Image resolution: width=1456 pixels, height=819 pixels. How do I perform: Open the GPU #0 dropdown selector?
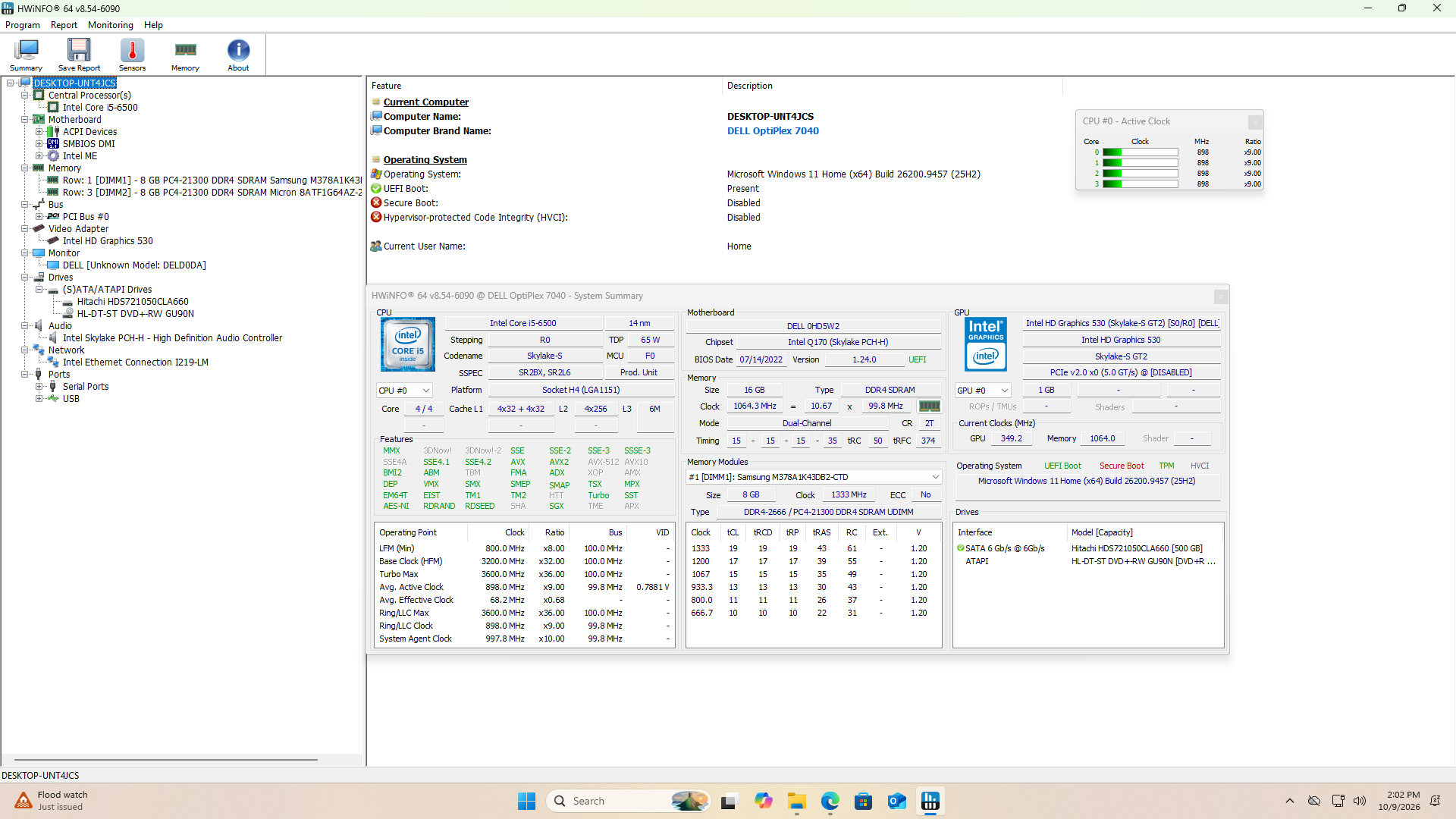(x=983, y=391)
